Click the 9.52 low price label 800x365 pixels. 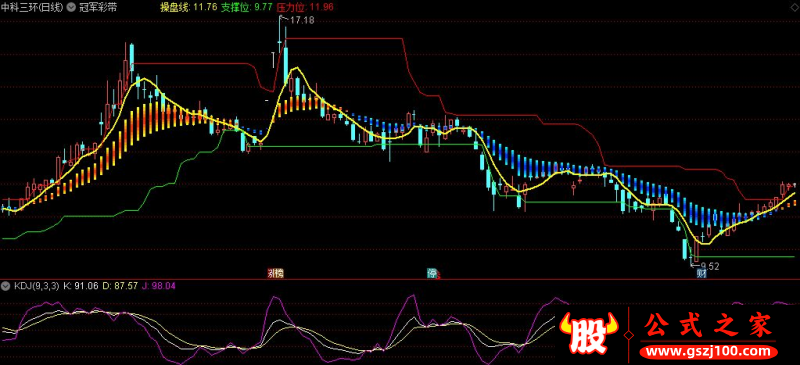[710, 266]
